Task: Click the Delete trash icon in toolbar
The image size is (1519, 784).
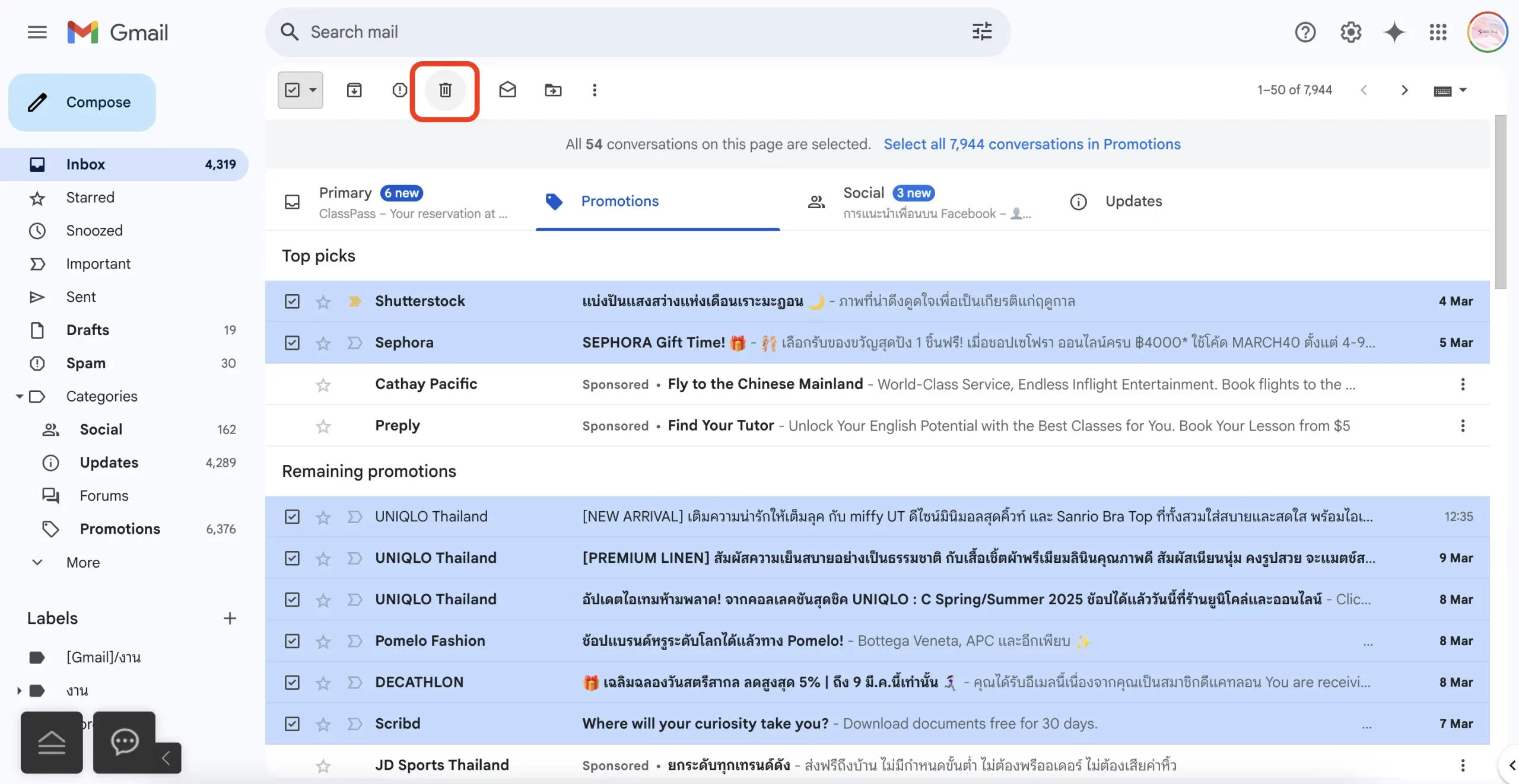Action: coord(445,90)
